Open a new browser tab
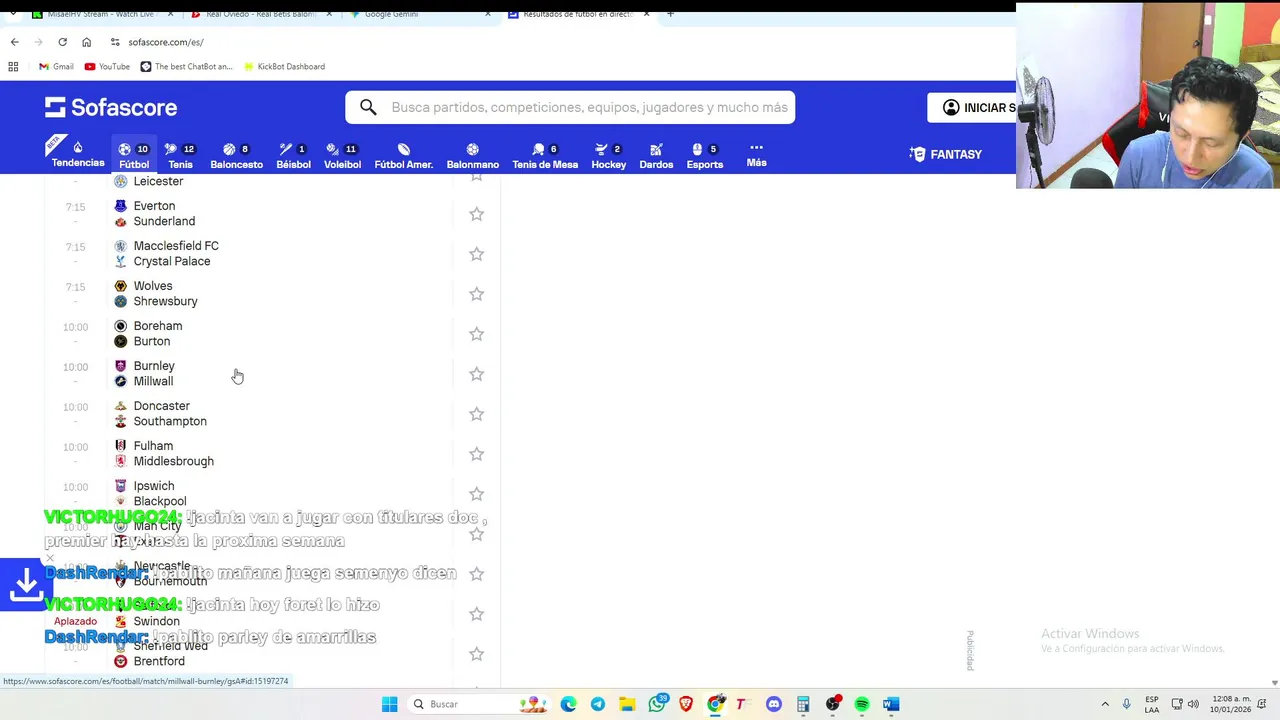This screenshot has height=720, width=1280. click(670, 14)
